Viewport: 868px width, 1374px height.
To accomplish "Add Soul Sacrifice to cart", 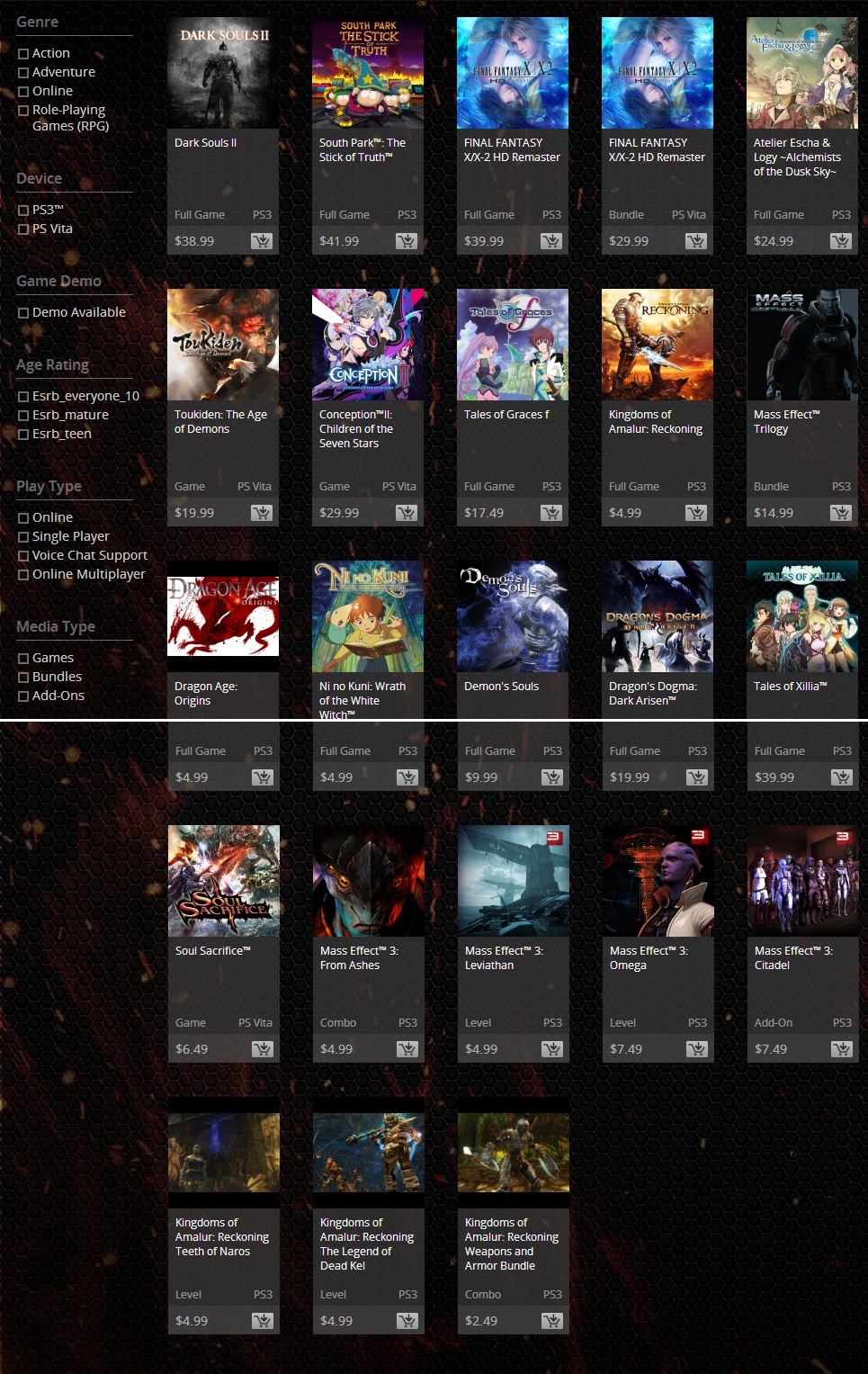I will pos(263,1049).
